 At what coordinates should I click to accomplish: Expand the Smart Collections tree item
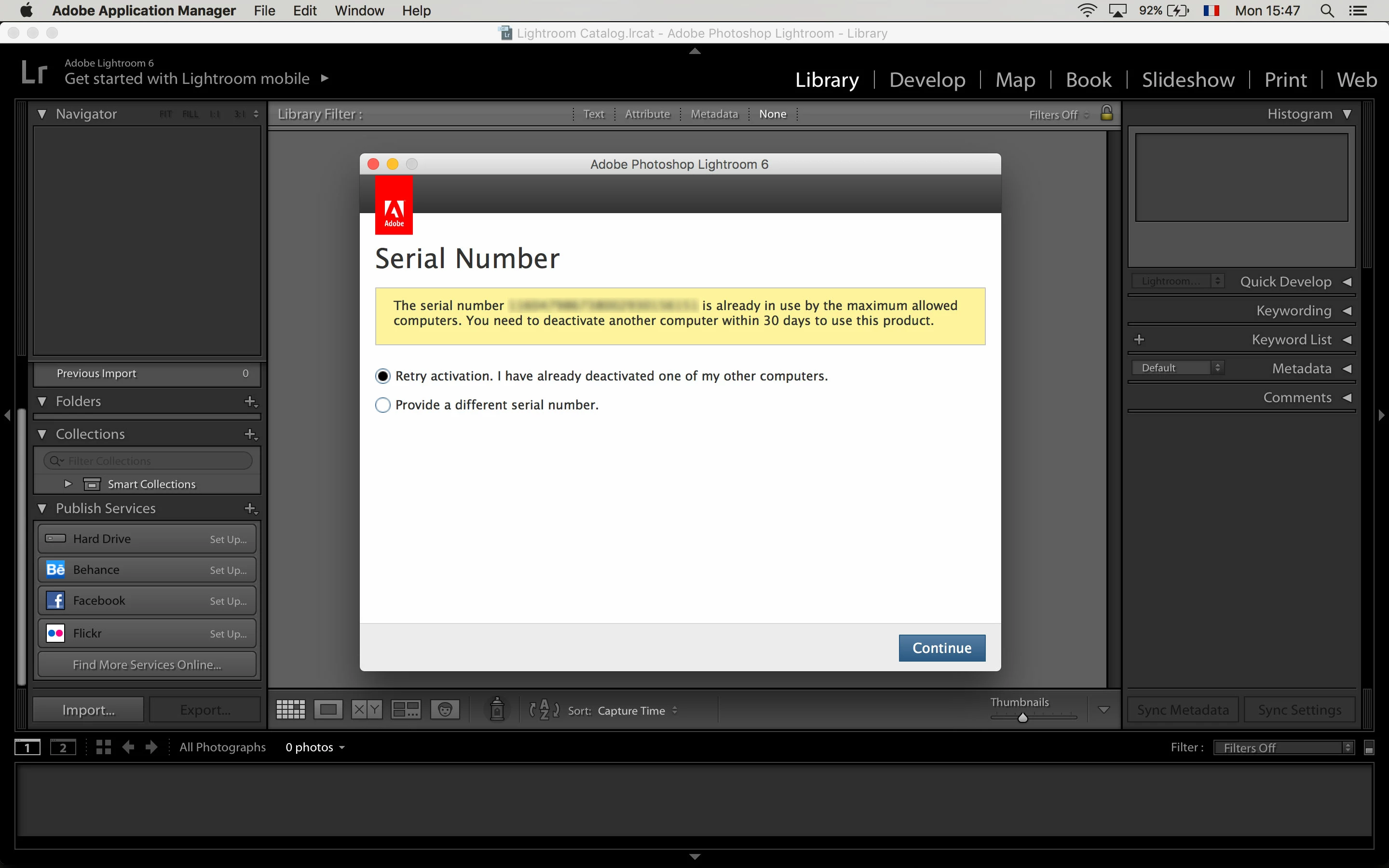68,484
